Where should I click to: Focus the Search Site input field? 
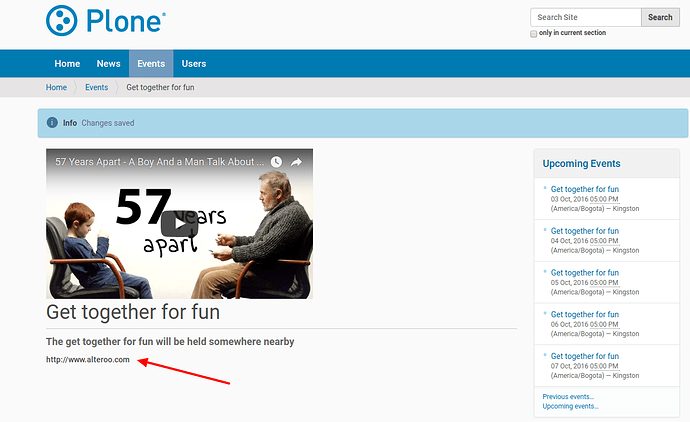pyautogui.click(x=586, y=17)
